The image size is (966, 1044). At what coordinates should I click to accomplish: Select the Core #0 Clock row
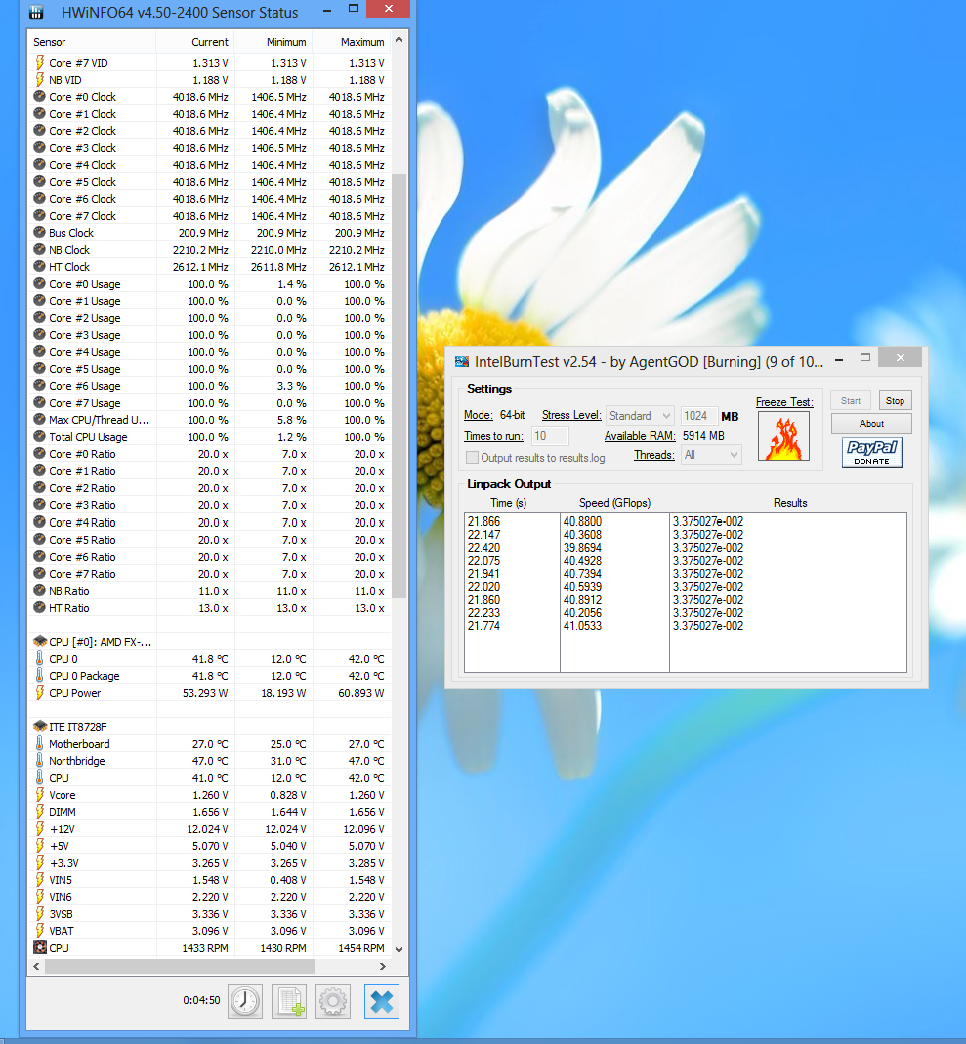pyautogui.click(x=209, y=97)
